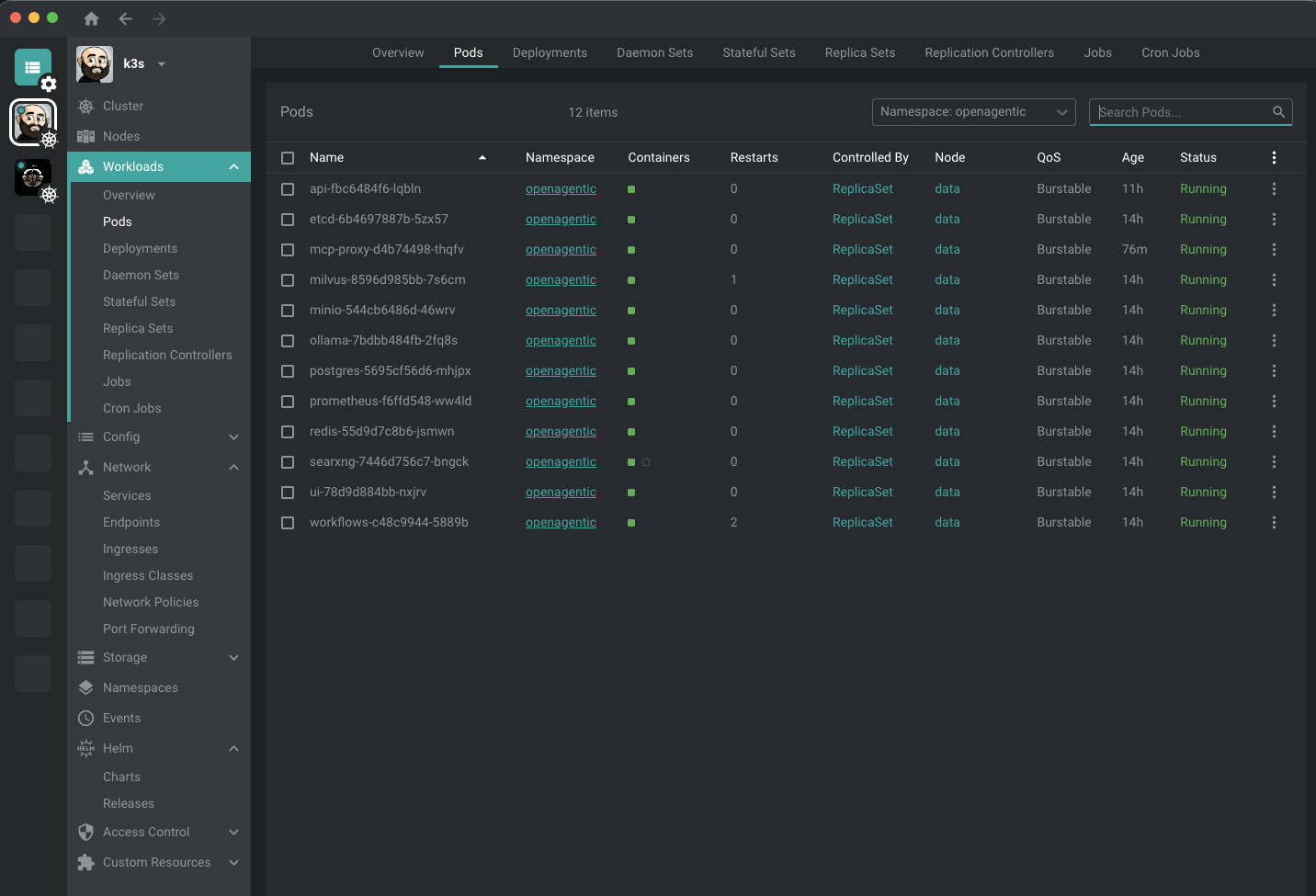Check the etcd-6b4697887b-5zx57 pod checkbox
The height and width of the screenshot is (896, 1316).
(x=288, y=220)
